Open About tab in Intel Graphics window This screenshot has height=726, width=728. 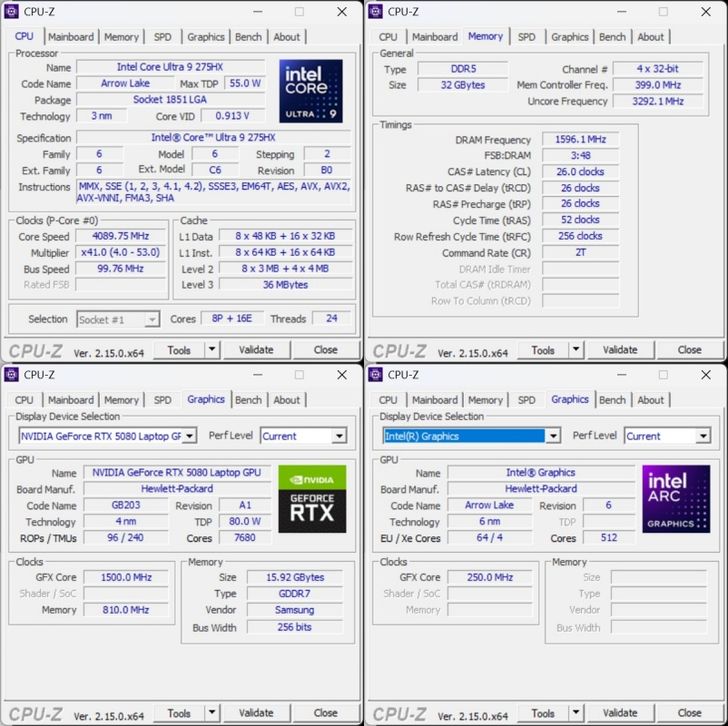[x=650, y=400]
